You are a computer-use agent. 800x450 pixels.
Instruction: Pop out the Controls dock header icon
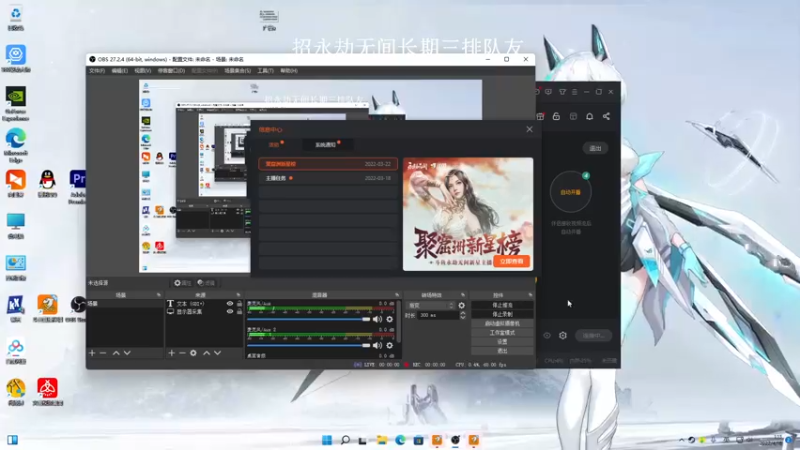coord(530,295)
